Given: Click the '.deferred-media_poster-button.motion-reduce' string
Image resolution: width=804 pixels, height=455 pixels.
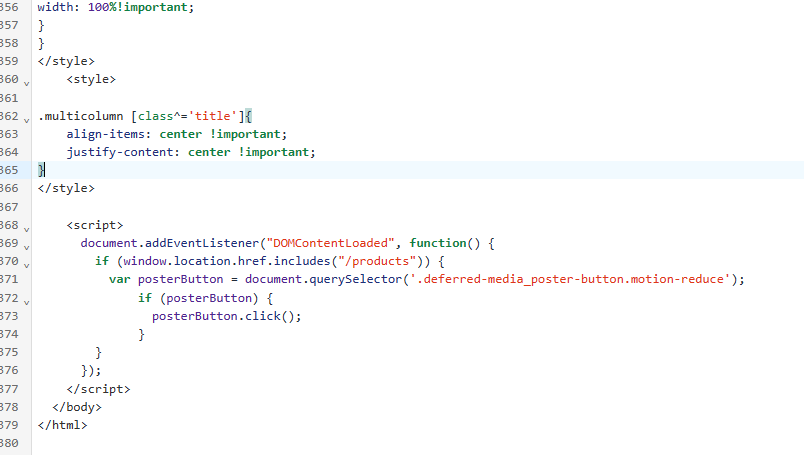Looking at the screenshot, I should pyautogui.click(x=570, y=279).
